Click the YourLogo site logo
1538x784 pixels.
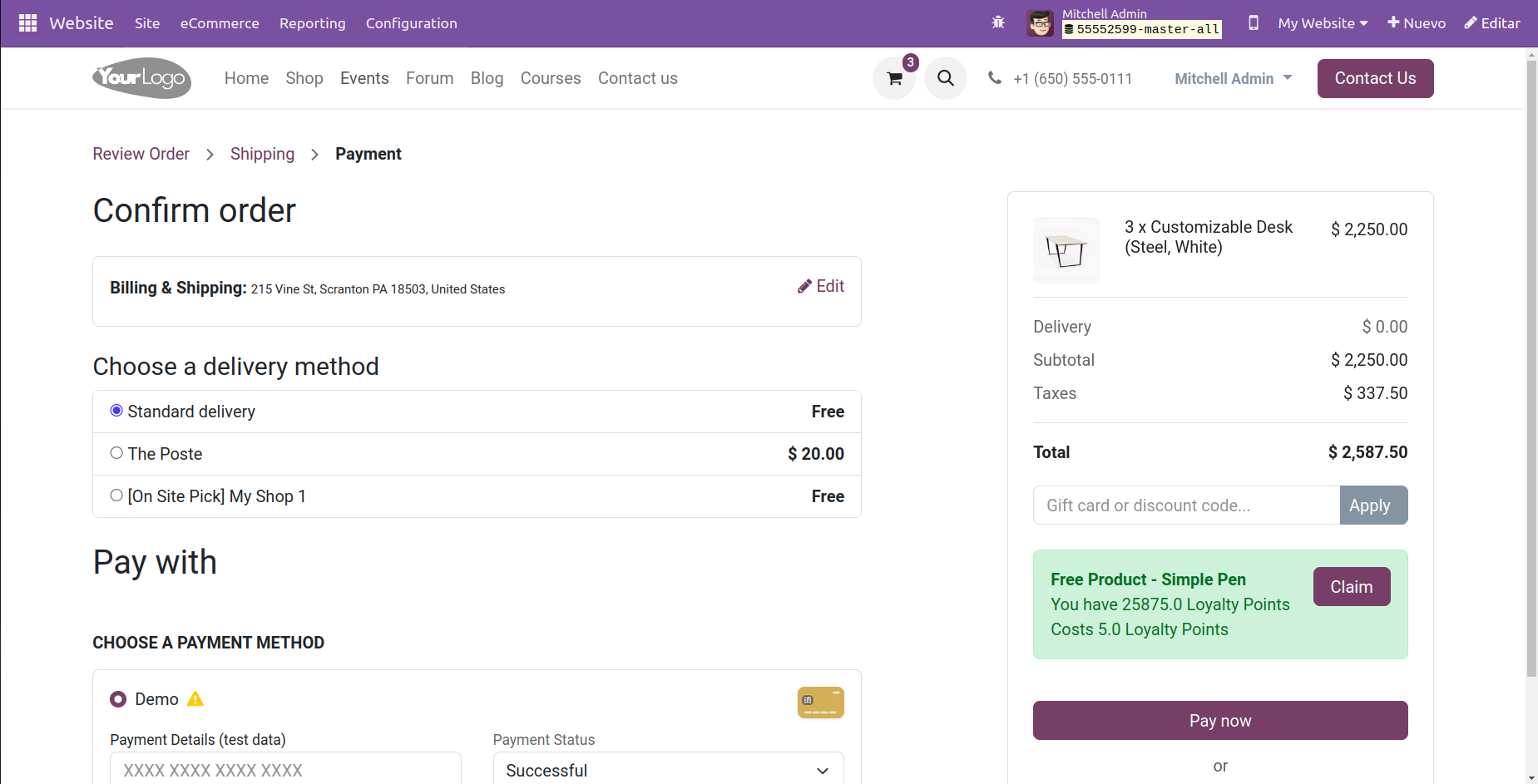coord(141,78)
